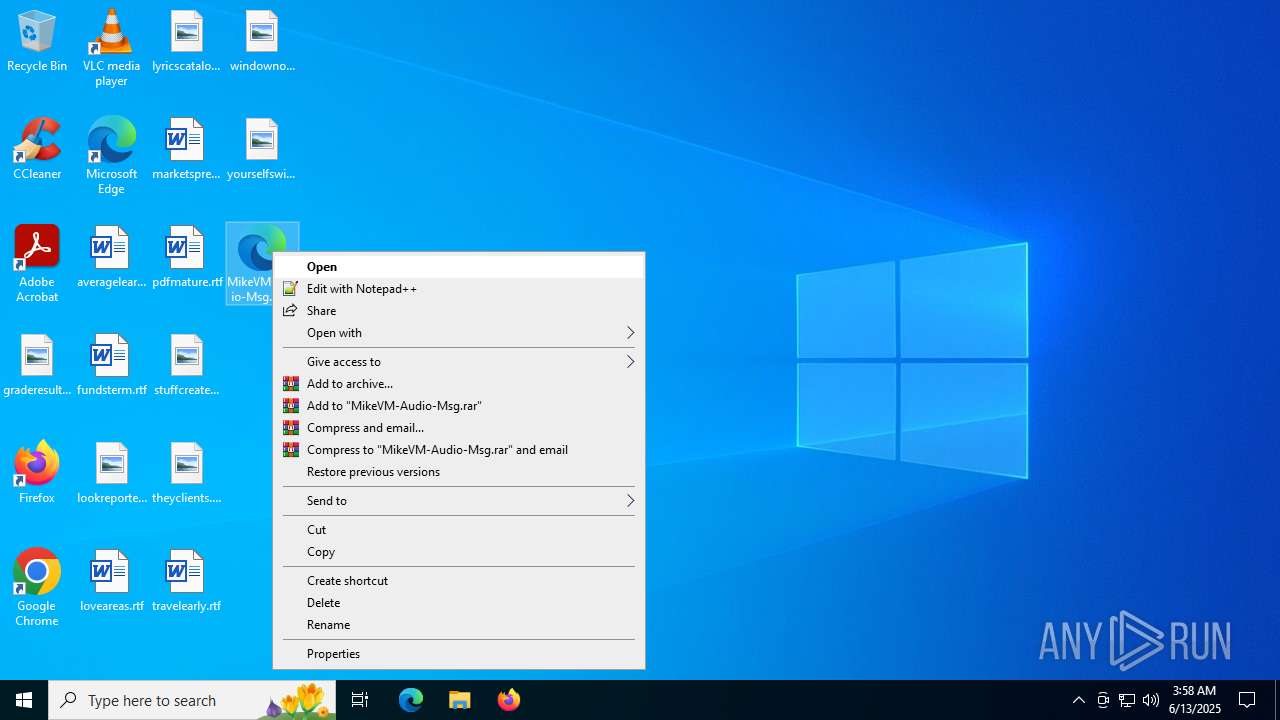Screen dimensions: 1280x720
Task: Select the CCleaner desktop shortcut
Action: pos(37,150)
